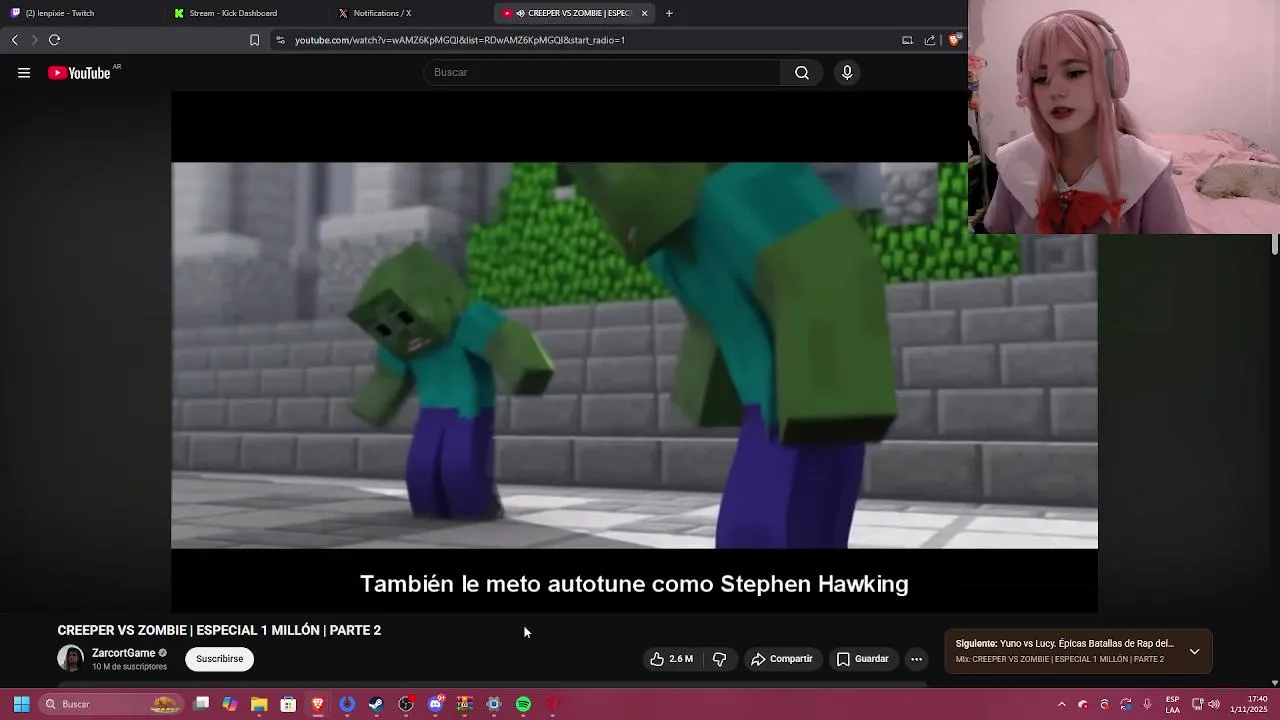Screen dimensions: 1280x720
Task: Switch to the lenpixie Twitch tab
Action: pyautogui.click(x=78, y=13)
